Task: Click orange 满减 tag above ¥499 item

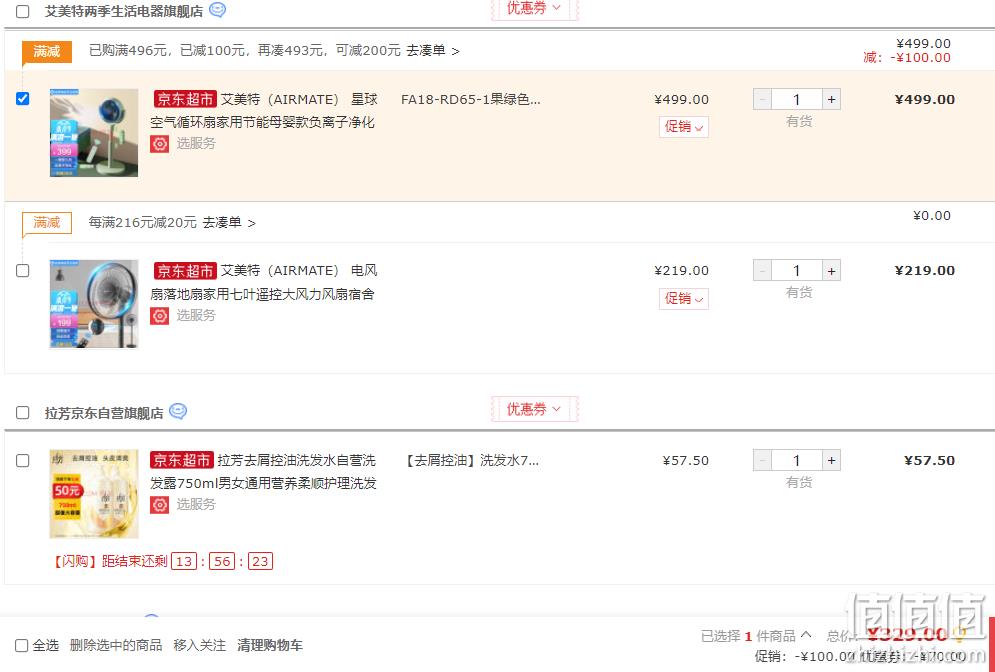Action: coord(47,51)
